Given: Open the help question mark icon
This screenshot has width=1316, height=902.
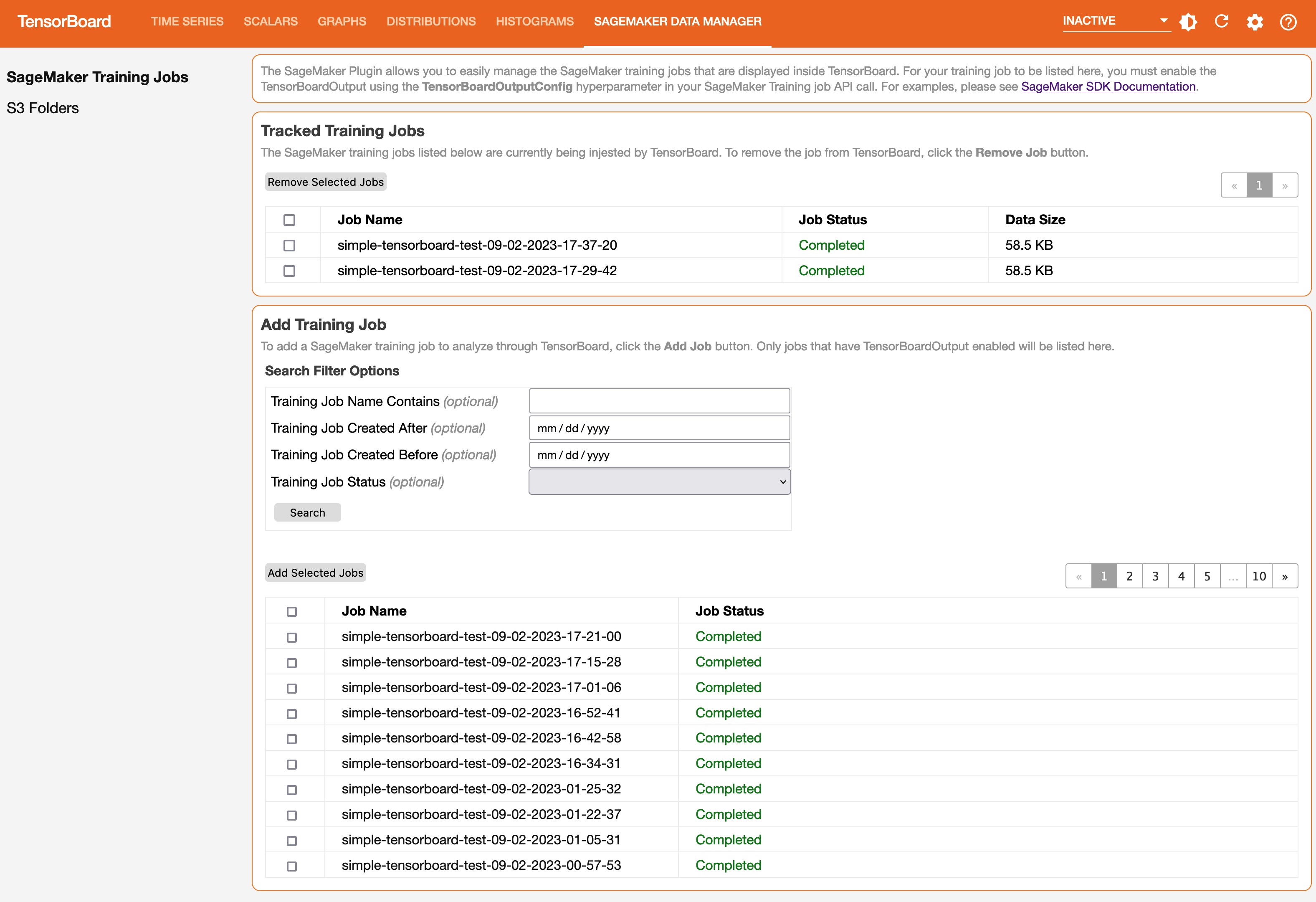Looking at the screenshot, I should [1288, 22].
